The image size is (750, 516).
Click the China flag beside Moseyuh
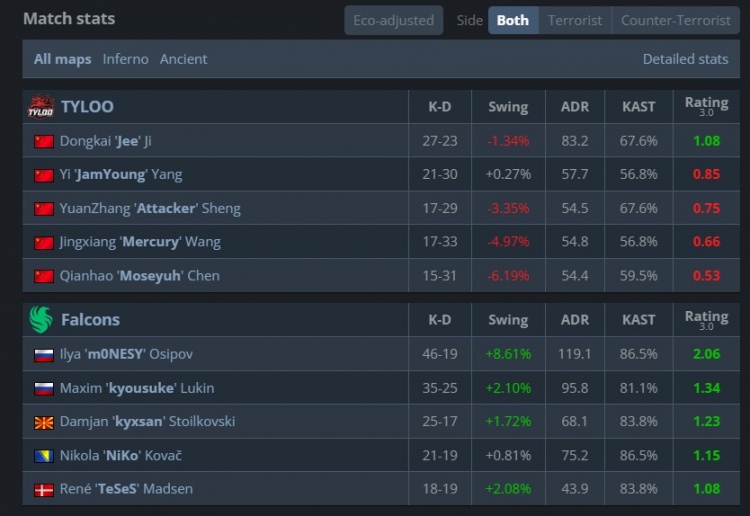44,276
